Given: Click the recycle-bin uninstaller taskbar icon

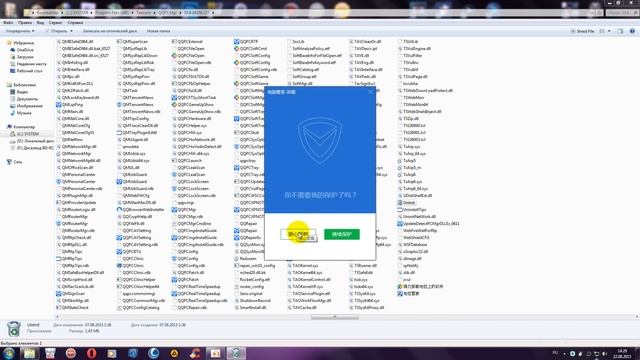Looking at the screenshot, I should point(236,353).
